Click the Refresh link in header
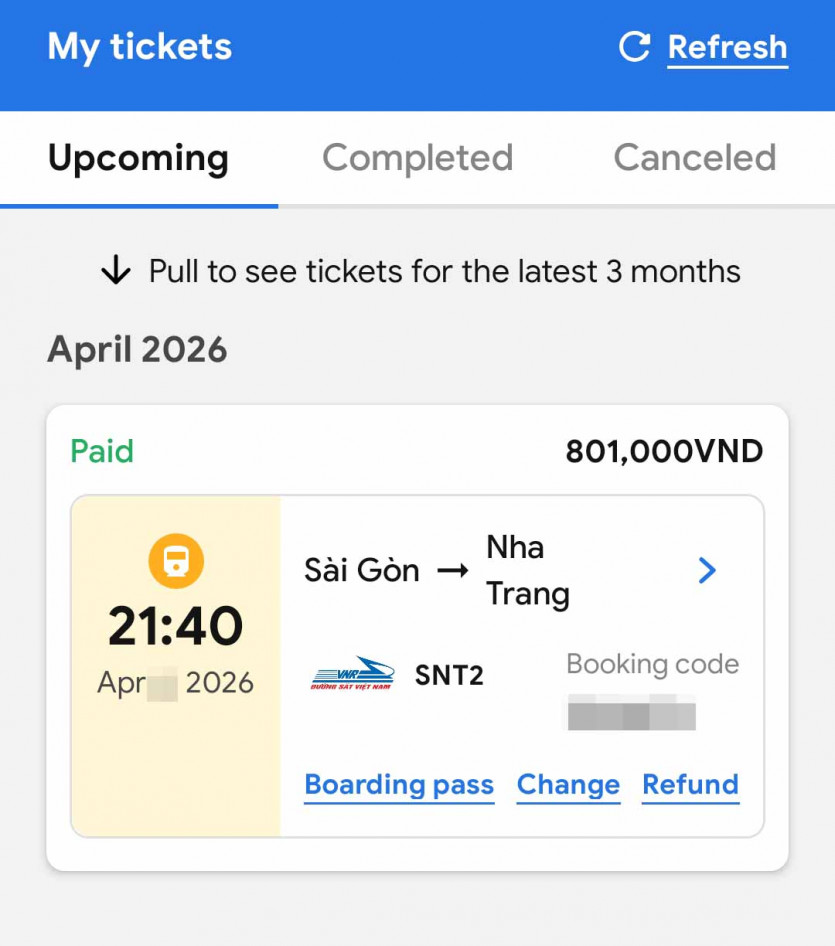 (x=727, y=47)
